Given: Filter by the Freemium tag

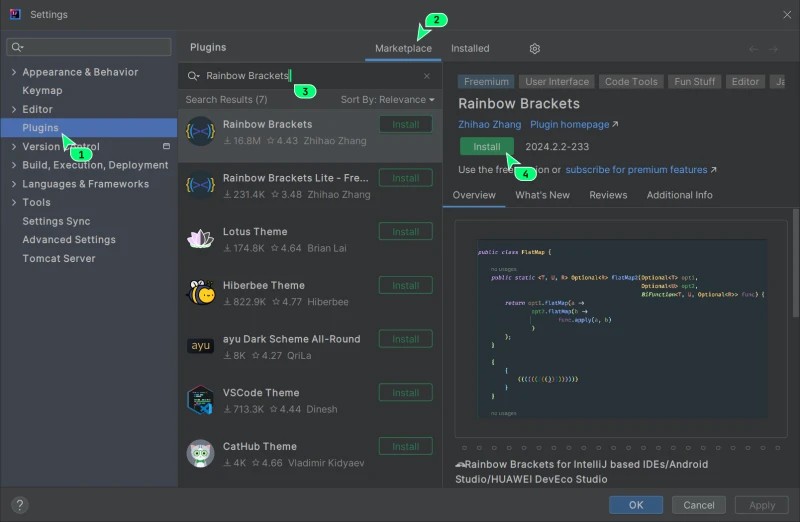Looking at the screenshot, I should 486,82.
